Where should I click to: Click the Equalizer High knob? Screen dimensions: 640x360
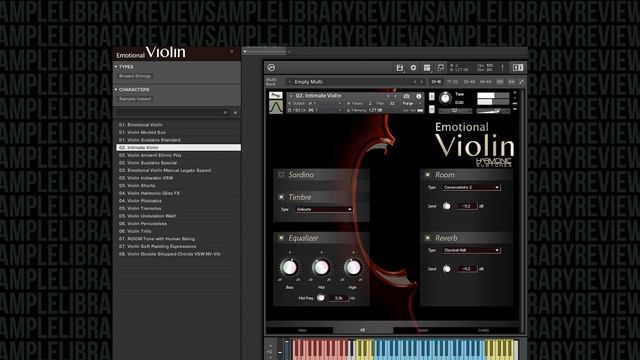(x=352, y=268)
